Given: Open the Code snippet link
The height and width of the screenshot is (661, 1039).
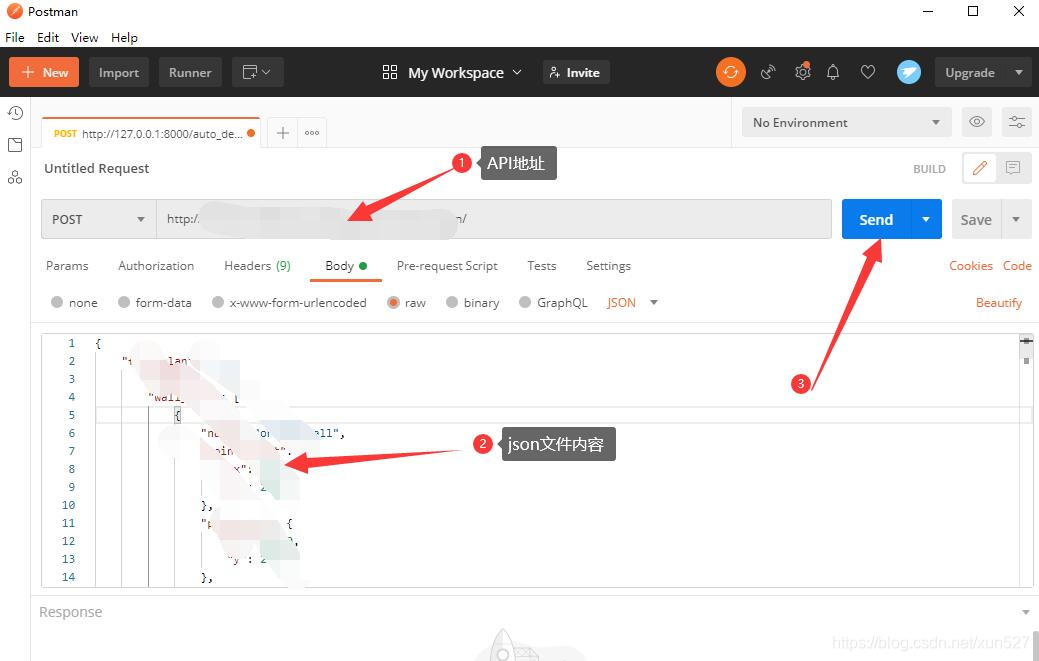Looking at the screenshot, I should tap(1017, 266).
